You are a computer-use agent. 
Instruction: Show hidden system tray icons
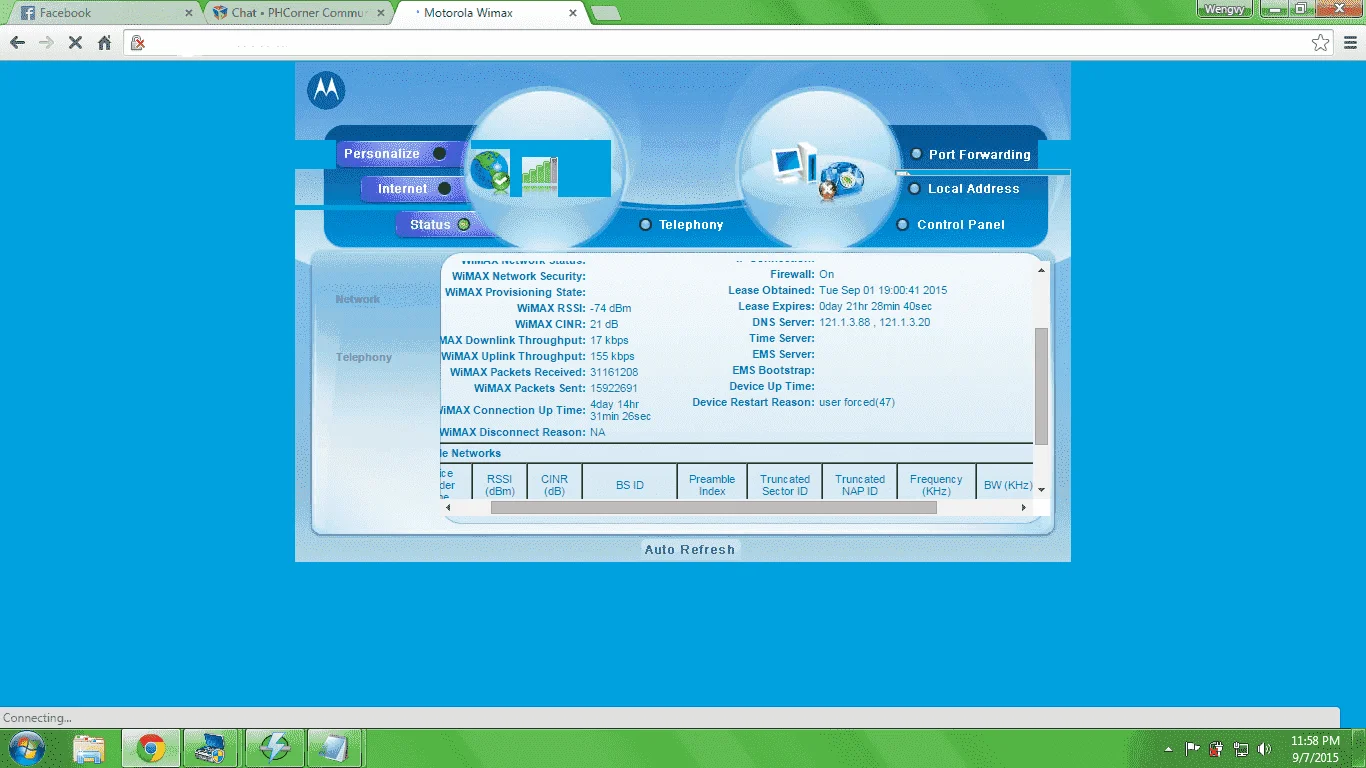[x=1169, y=749]
